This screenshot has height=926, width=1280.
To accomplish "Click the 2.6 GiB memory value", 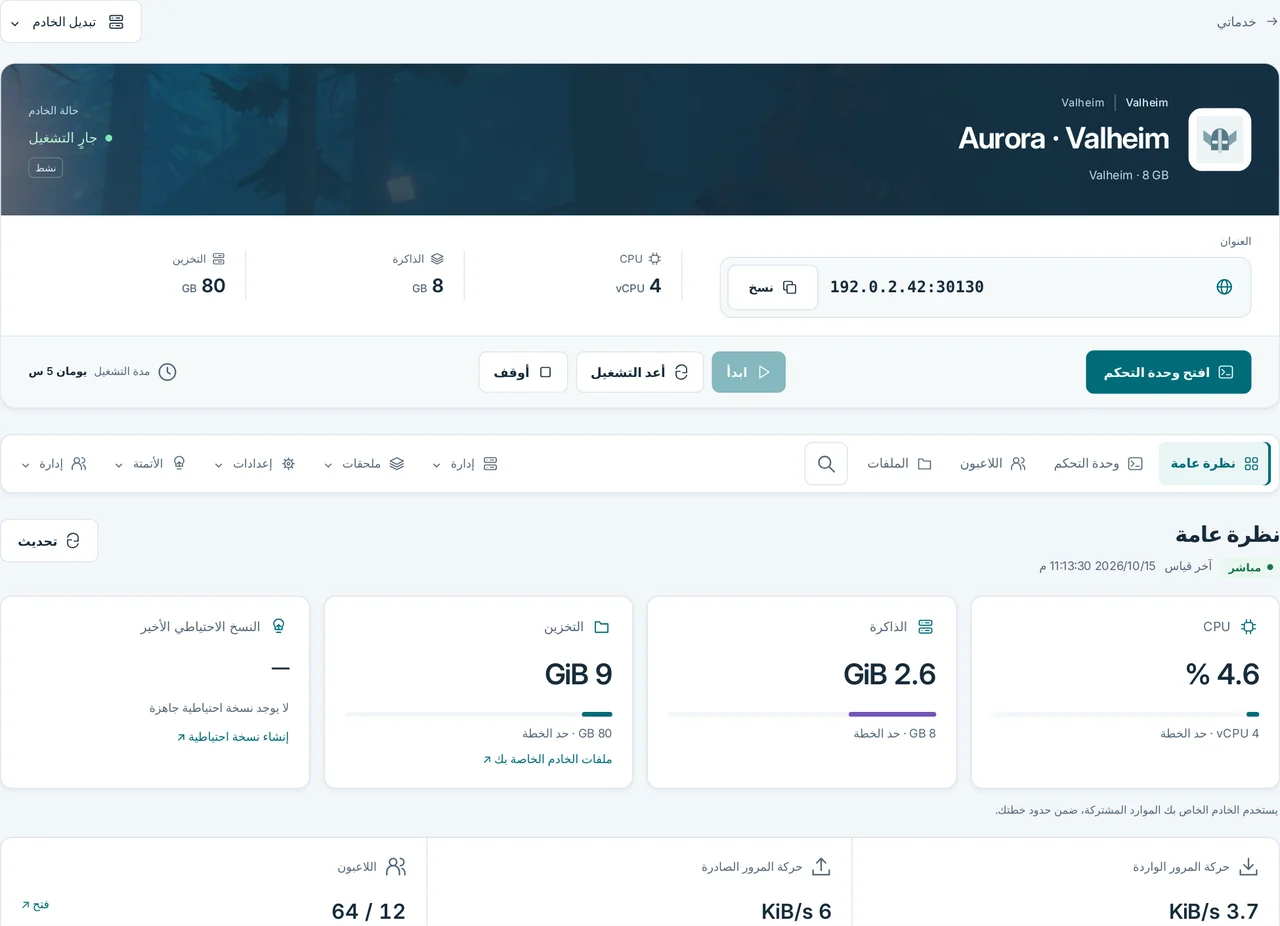I will [889, 674].
